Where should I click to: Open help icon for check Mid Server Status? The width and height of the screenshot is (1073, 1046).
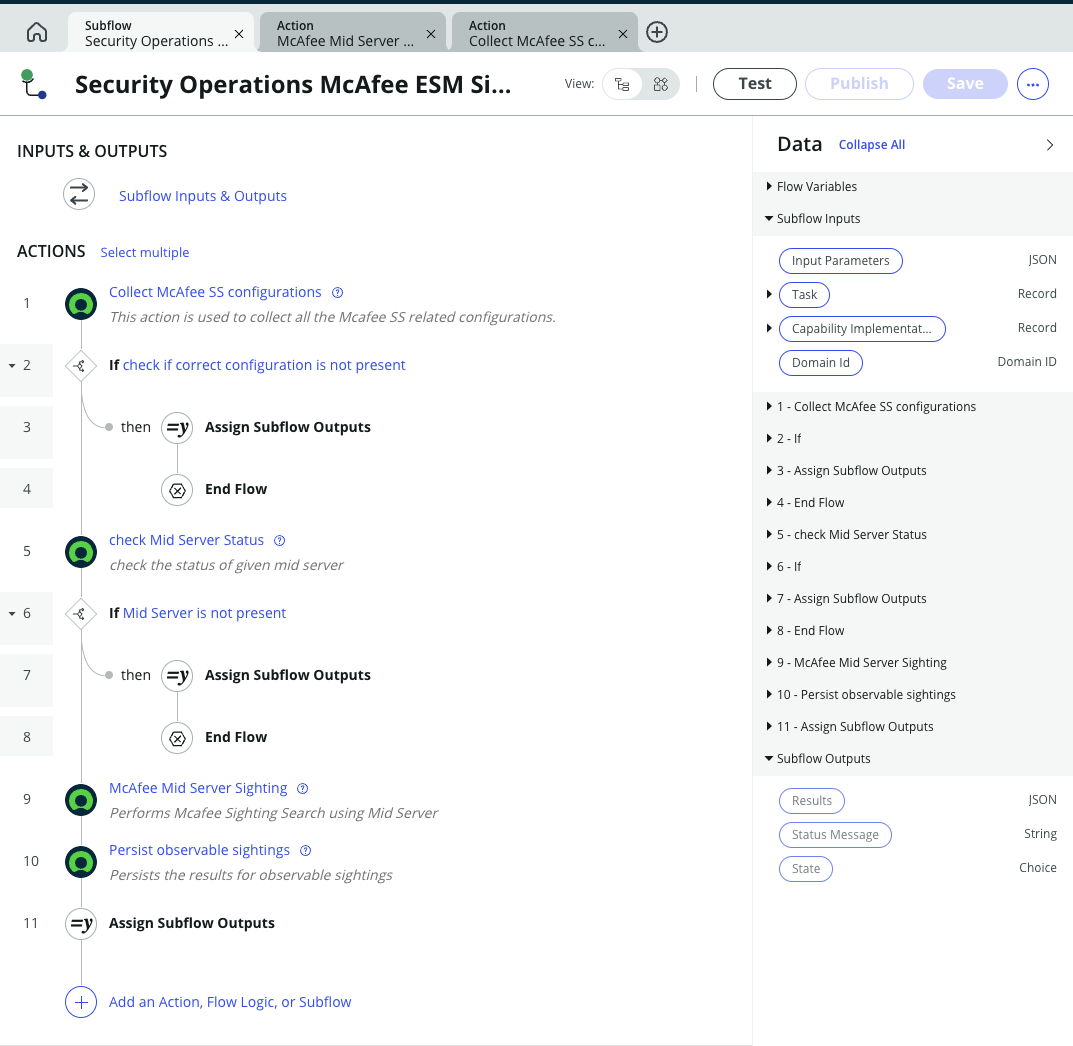(279, 540)
